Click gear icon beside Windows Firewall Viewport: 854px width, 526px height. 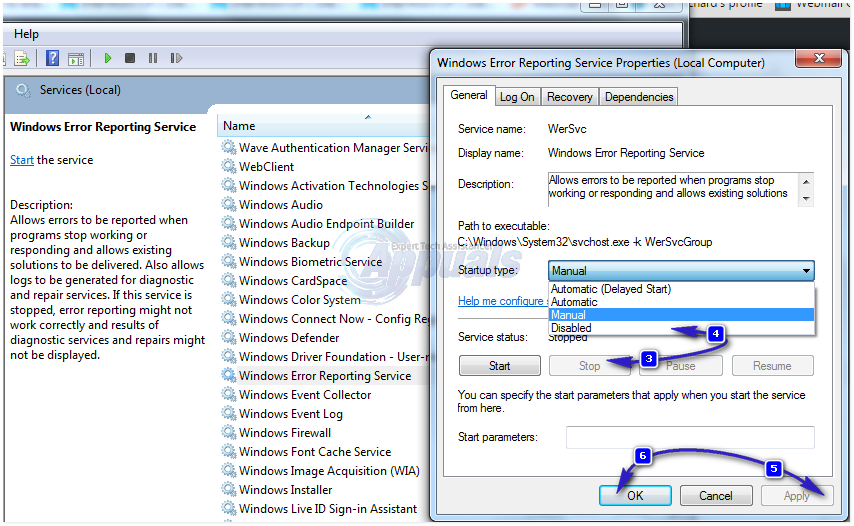[x=229, y=432]
